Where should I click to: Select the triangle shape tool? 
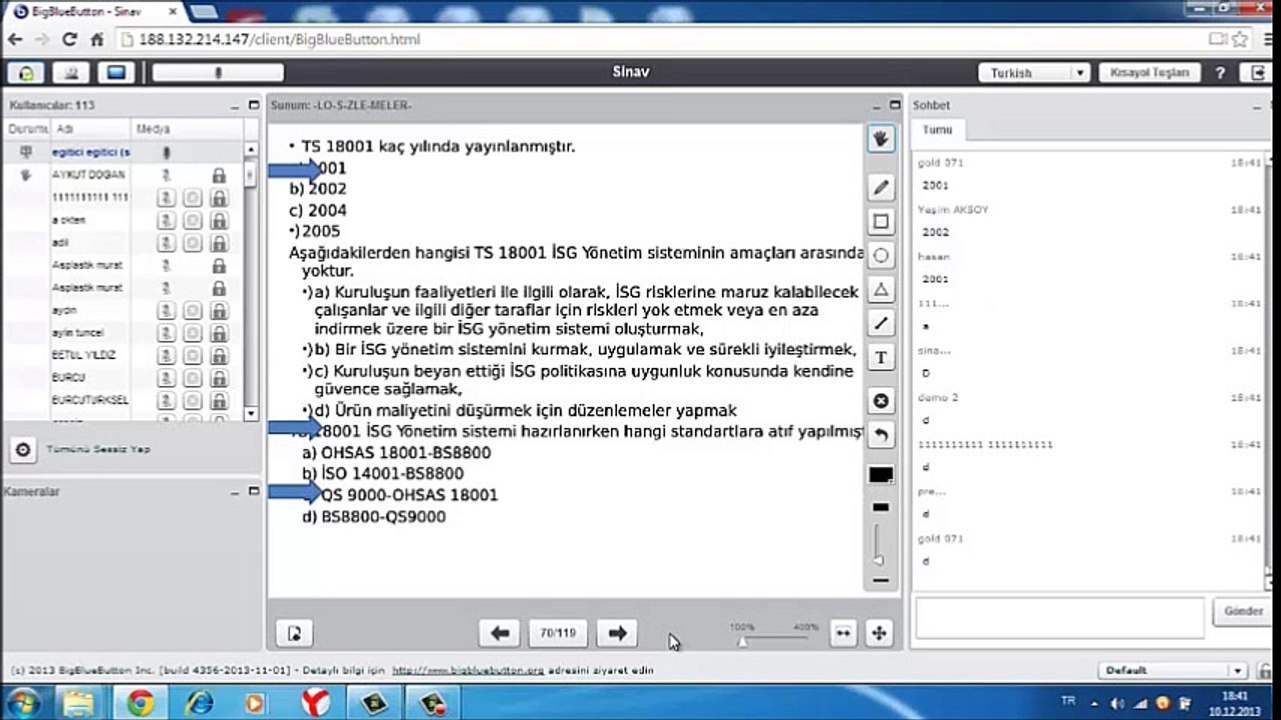[x=880, y=289]
